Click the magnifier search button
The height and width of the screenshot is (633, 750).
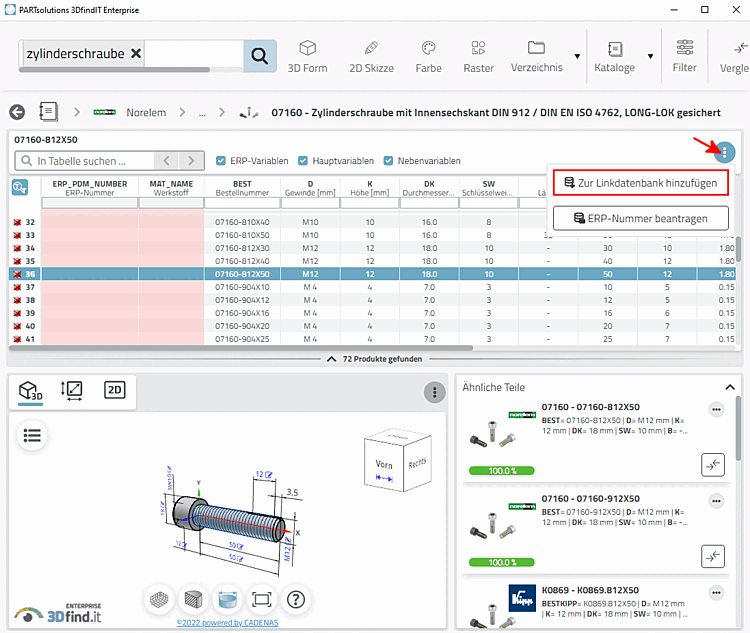click(259, 56)
